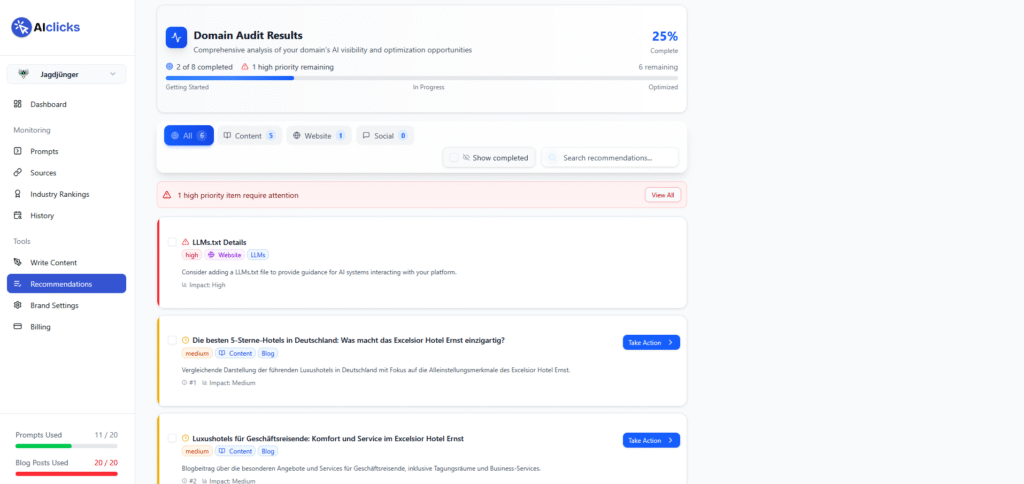Click View All high priority items
The height and width of the screenshot is (484, 1024).
[x=662, y=195]
